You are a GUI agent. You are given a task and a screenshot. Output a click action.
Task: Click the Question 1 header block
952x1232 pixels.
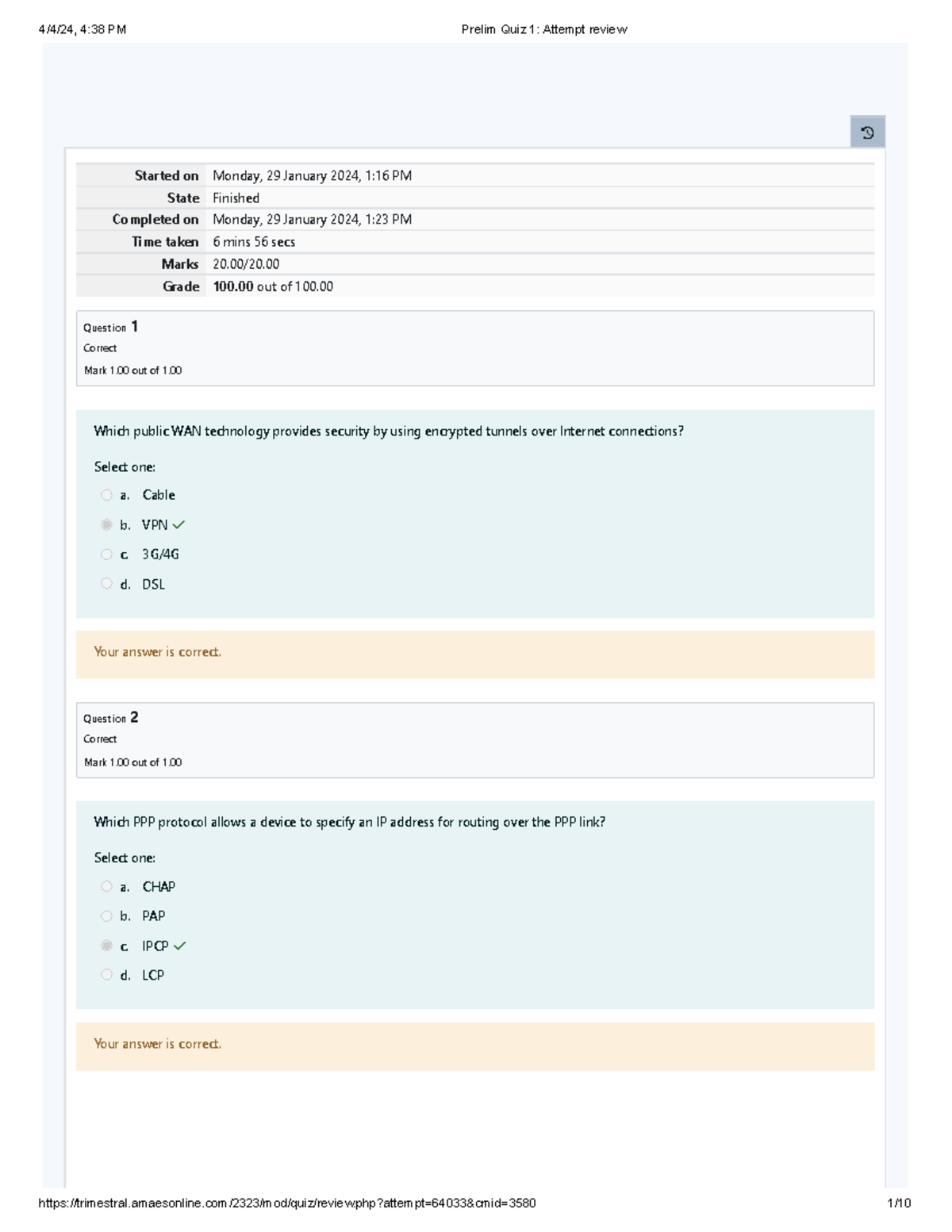[x=476, y=347]
